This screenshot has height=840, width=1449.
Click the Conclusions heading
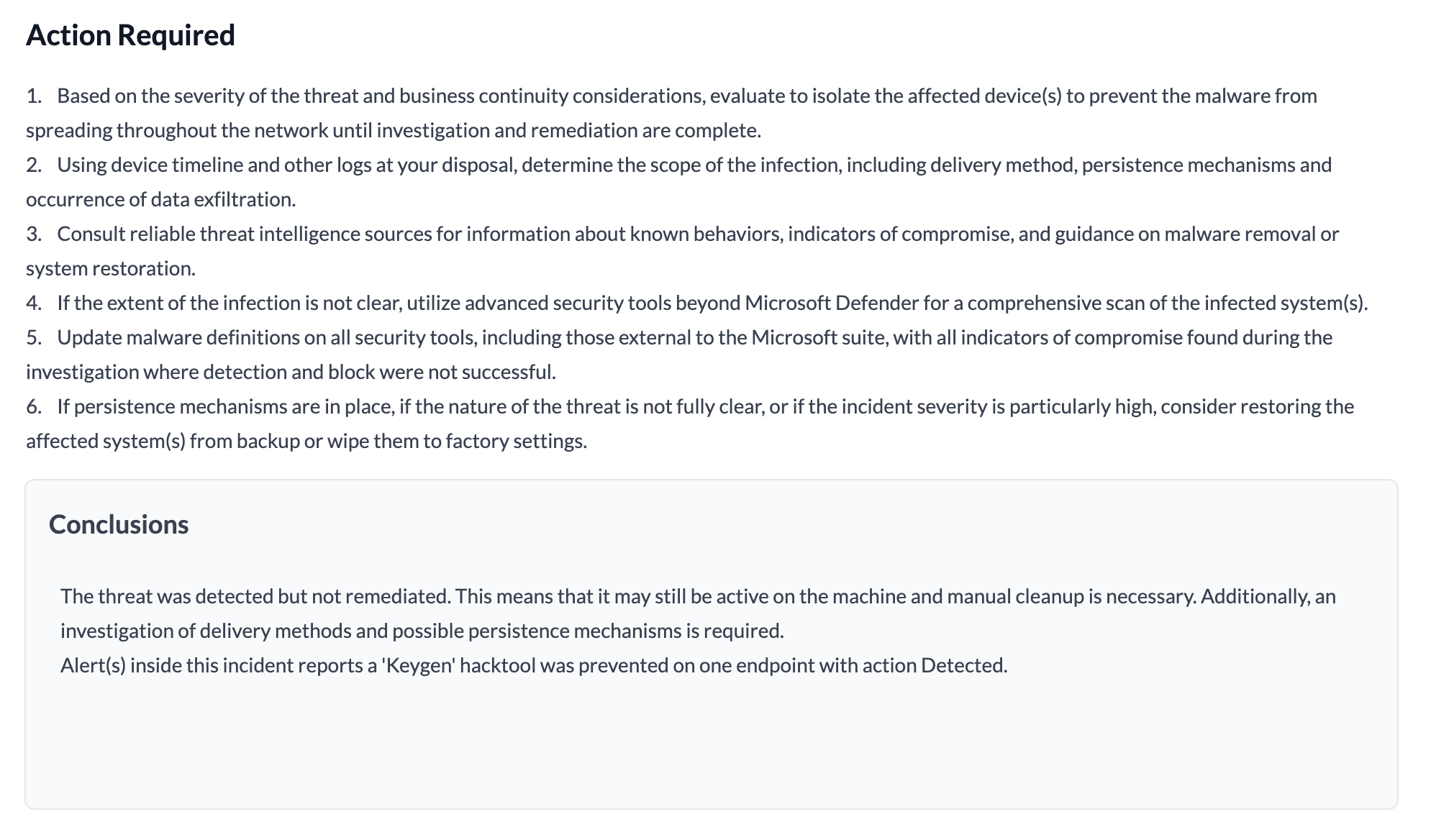pos(119,524)
